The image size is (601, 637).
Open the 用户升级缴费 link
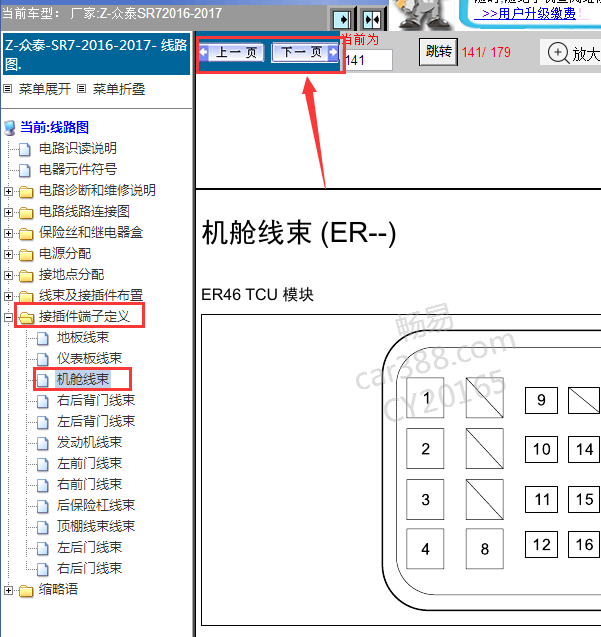pyautogui.click(x=529, y=13)
